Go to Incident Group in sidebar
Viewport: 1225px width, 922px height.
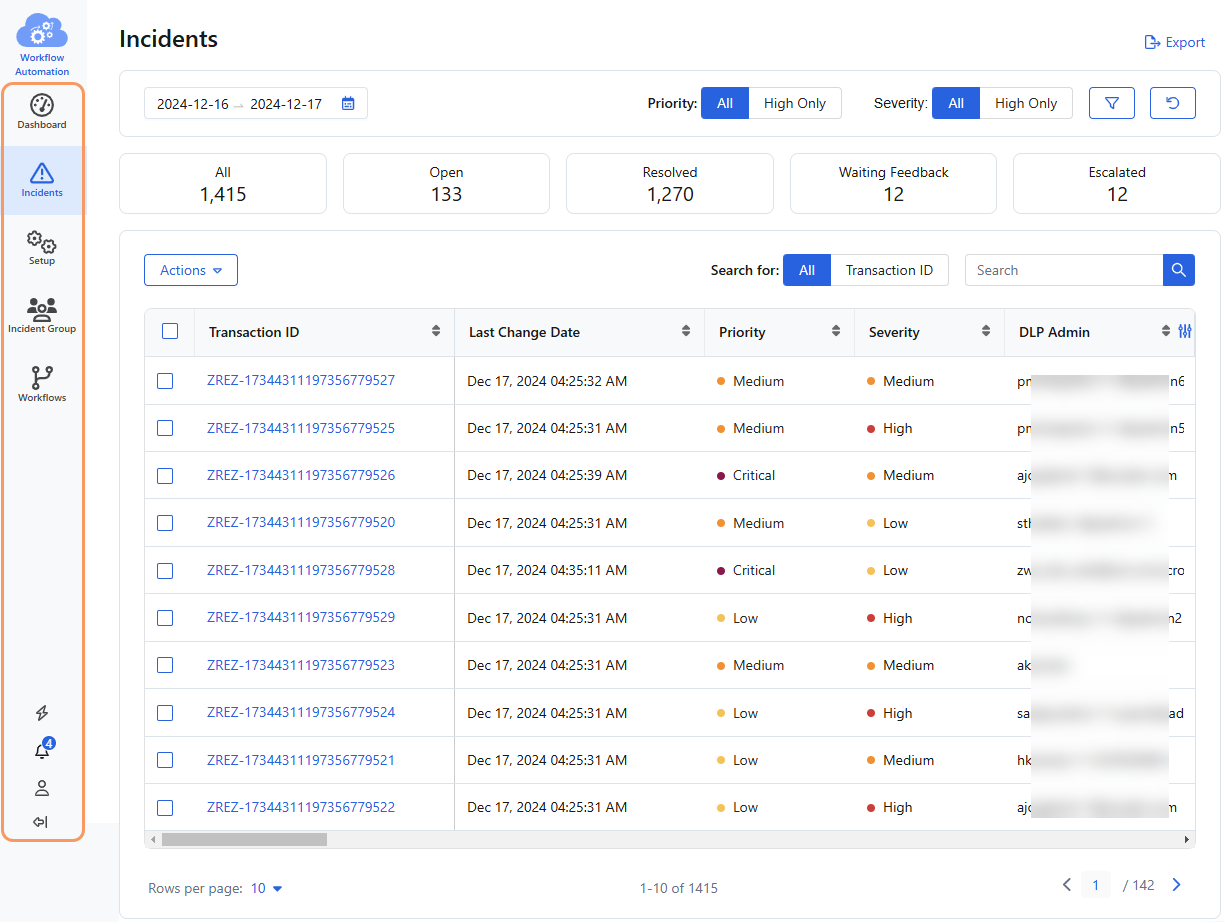pos(42,314)
